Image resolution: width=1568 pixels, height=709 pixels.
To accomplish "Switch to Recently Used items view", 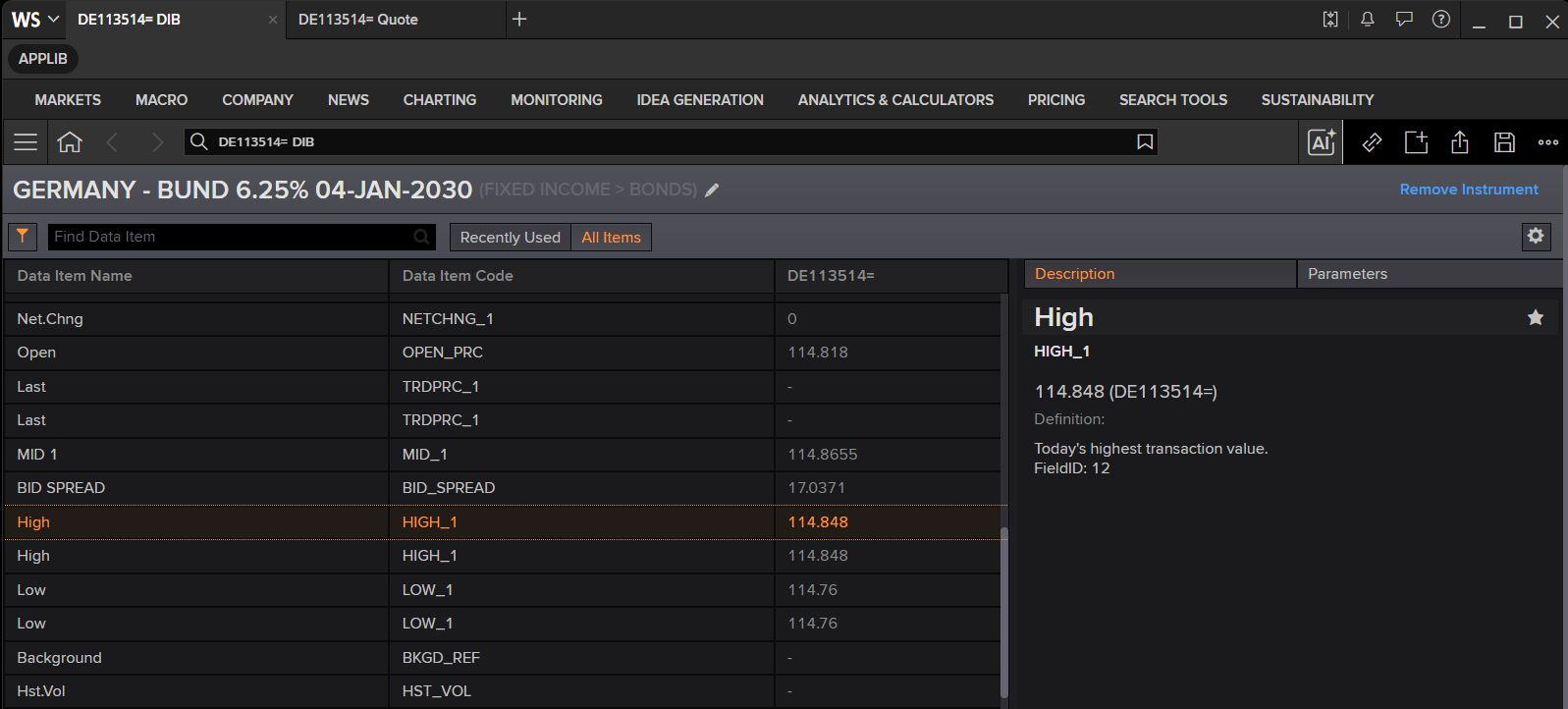I will [511, 238].
